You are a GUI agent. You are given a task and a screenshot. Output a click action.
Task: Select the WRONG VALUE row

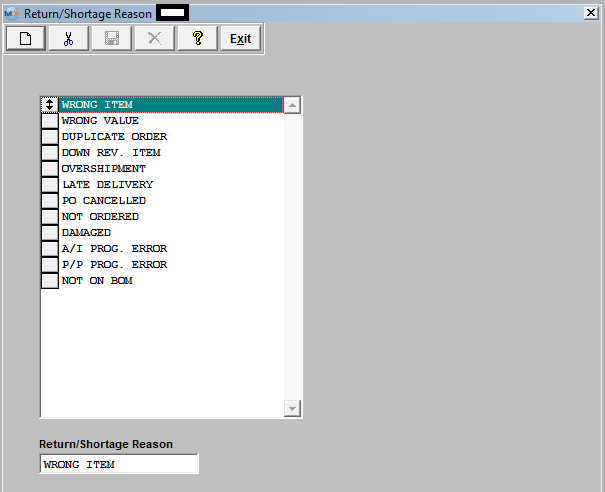tap(171, 121)
